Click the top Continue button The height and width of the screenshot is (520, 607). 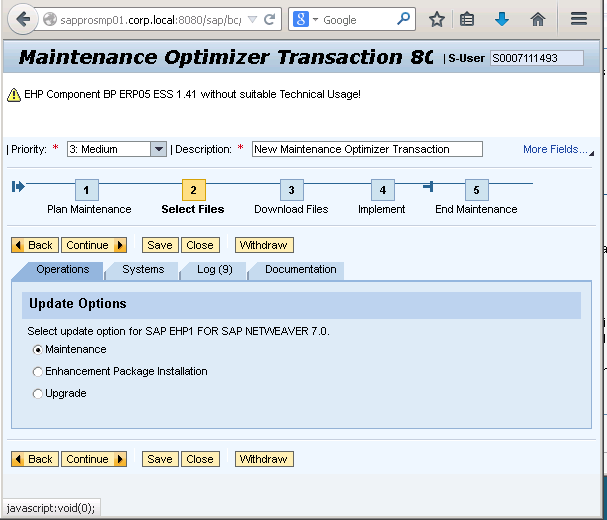point(94,245)
